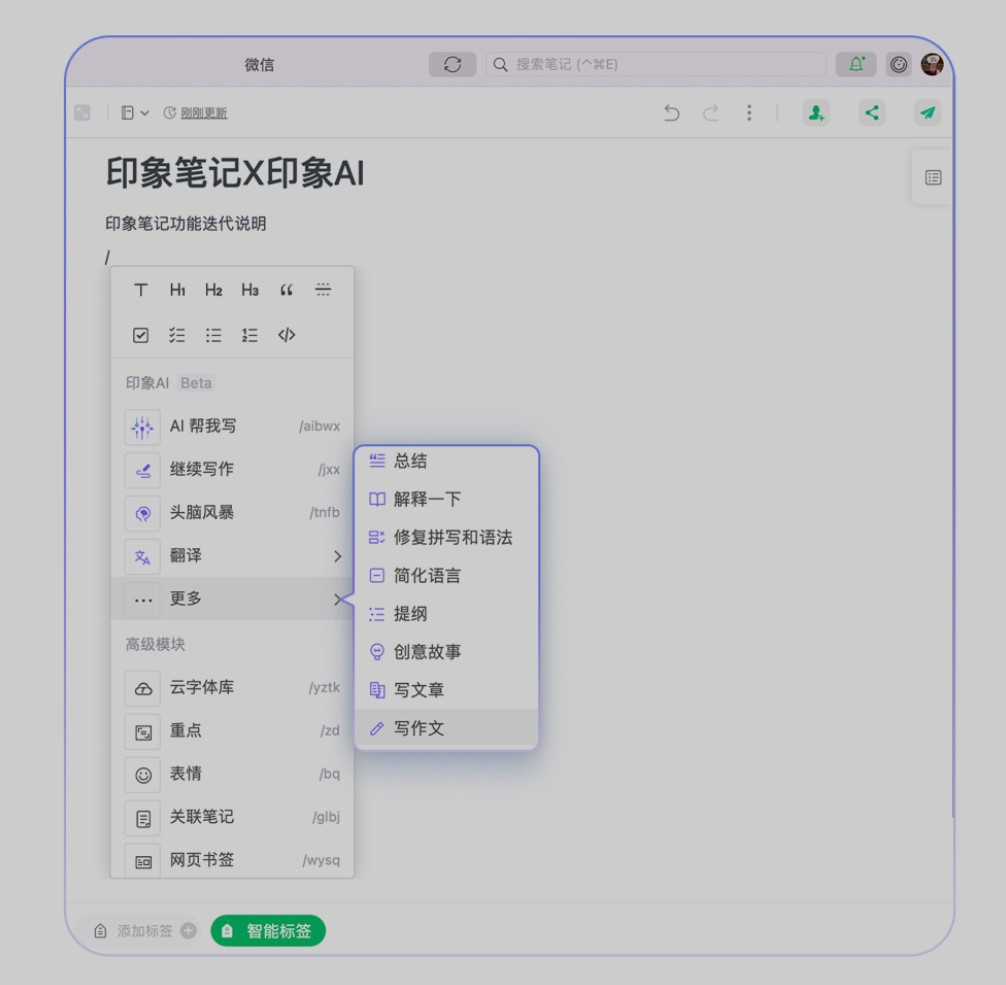Select 重点 module

232,730
